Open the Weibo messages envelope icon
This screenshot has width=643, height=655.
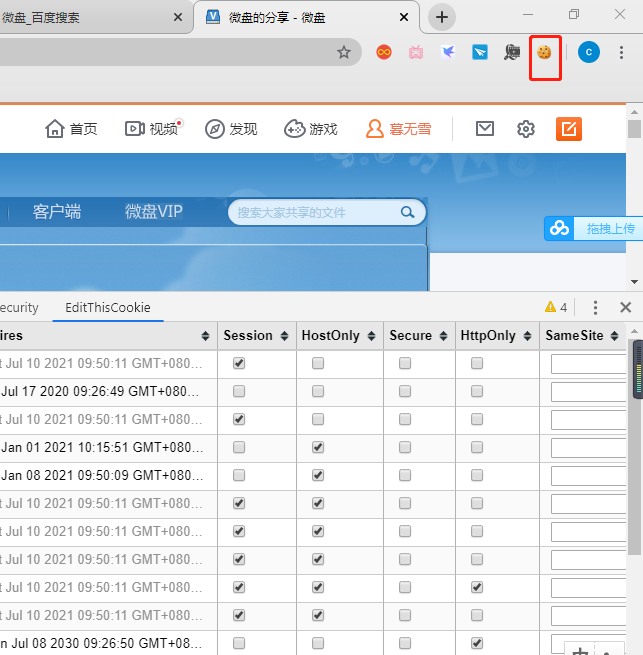coord(485,129)
